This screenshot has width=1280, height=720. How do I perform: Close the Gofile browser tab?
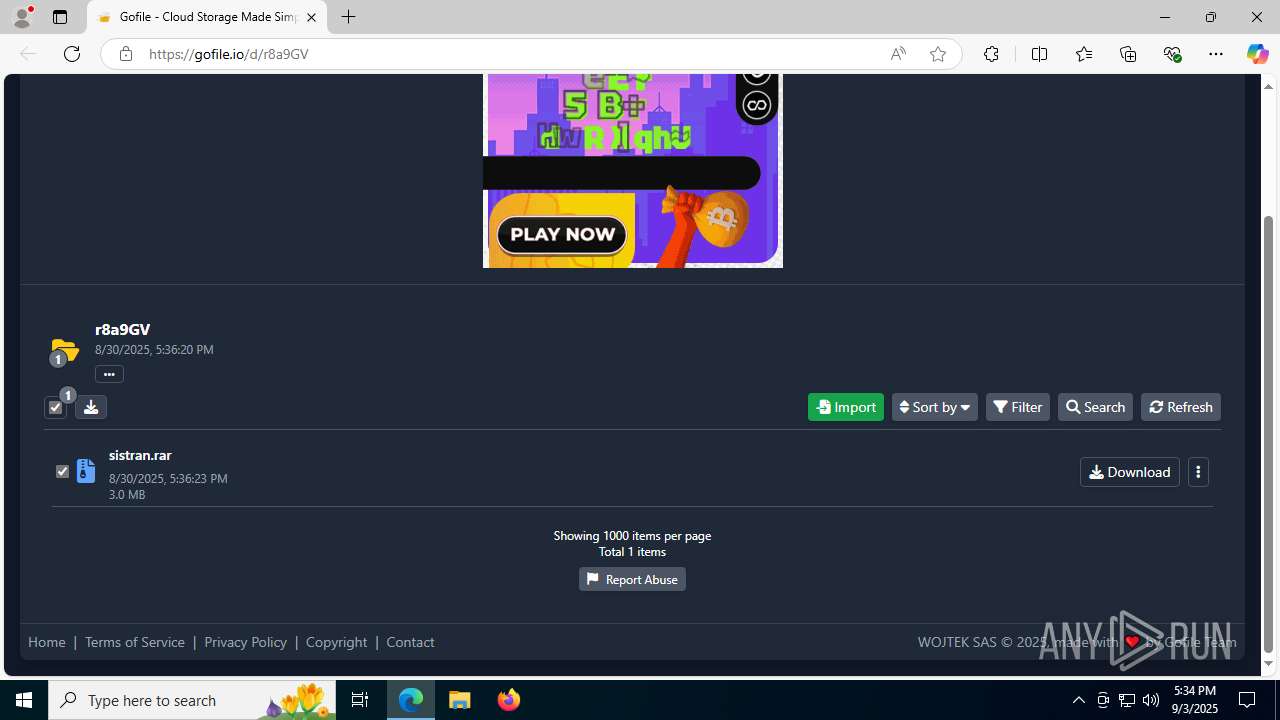[311, 17]
